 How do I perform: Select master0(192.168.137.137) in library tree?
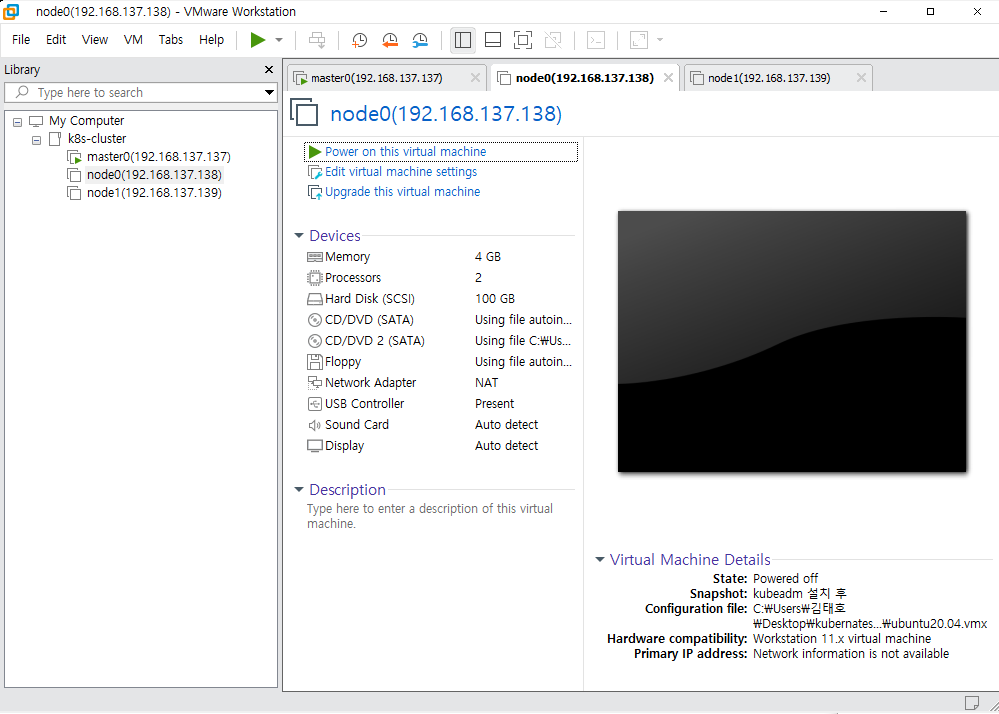(159, 157)
